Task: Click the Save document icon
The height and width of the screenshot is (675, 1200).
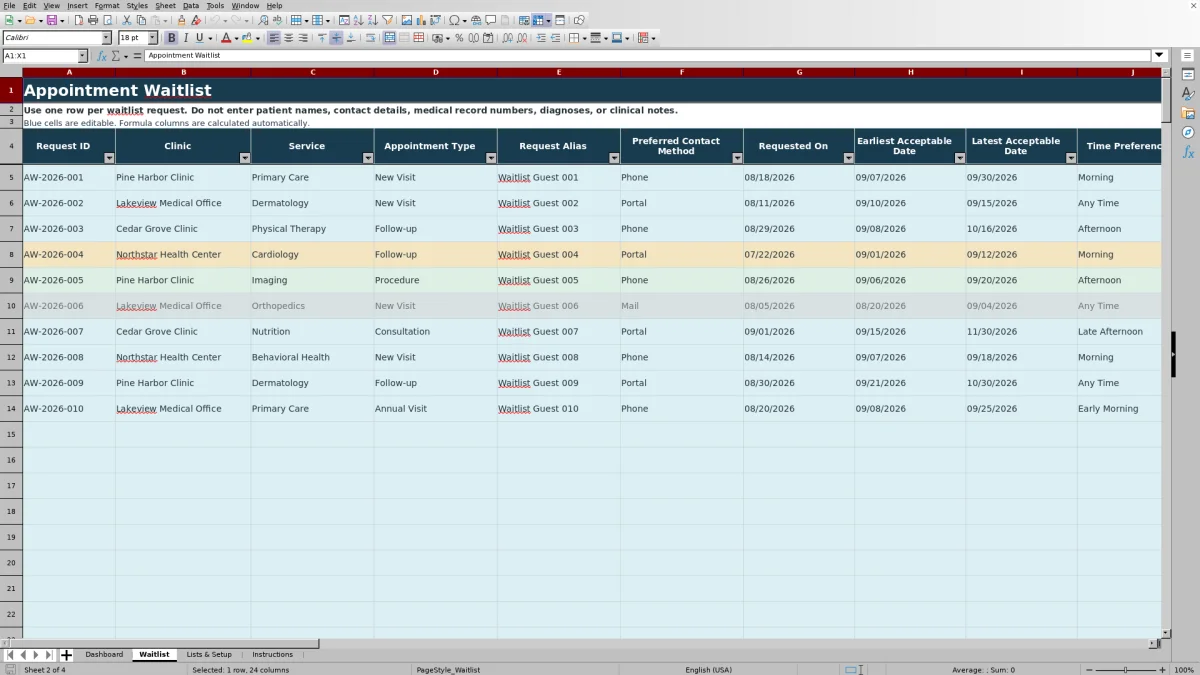Action: coord(51,20)
